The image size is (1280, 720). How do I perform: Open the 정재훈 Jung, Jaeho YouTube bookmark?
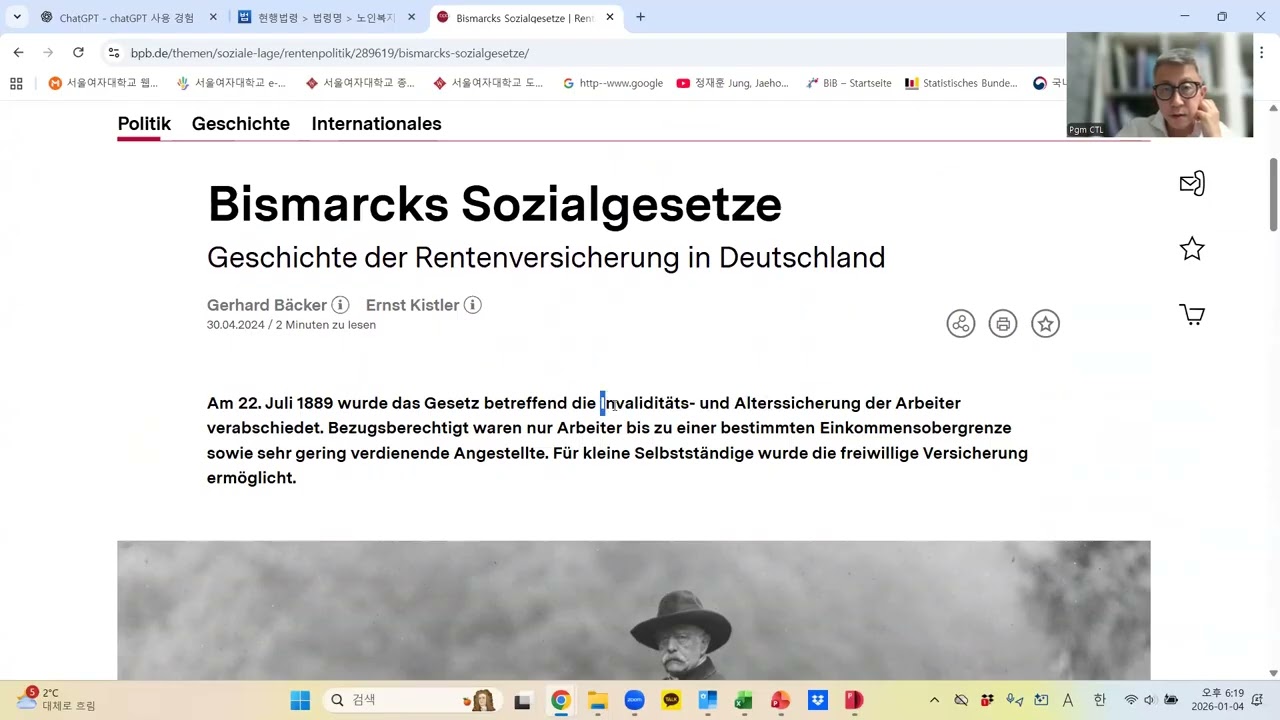point(733,83)
